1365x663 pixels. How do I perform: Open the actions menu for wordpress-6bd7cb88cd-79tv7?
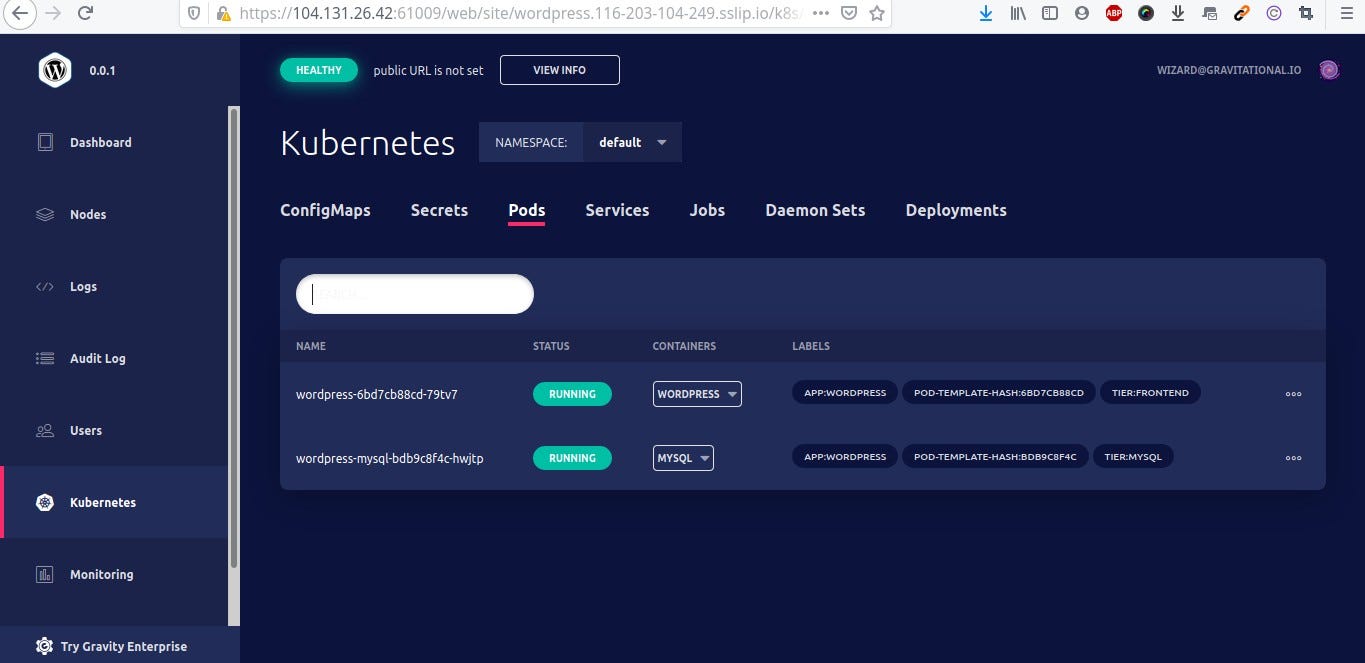[1293, 394]
